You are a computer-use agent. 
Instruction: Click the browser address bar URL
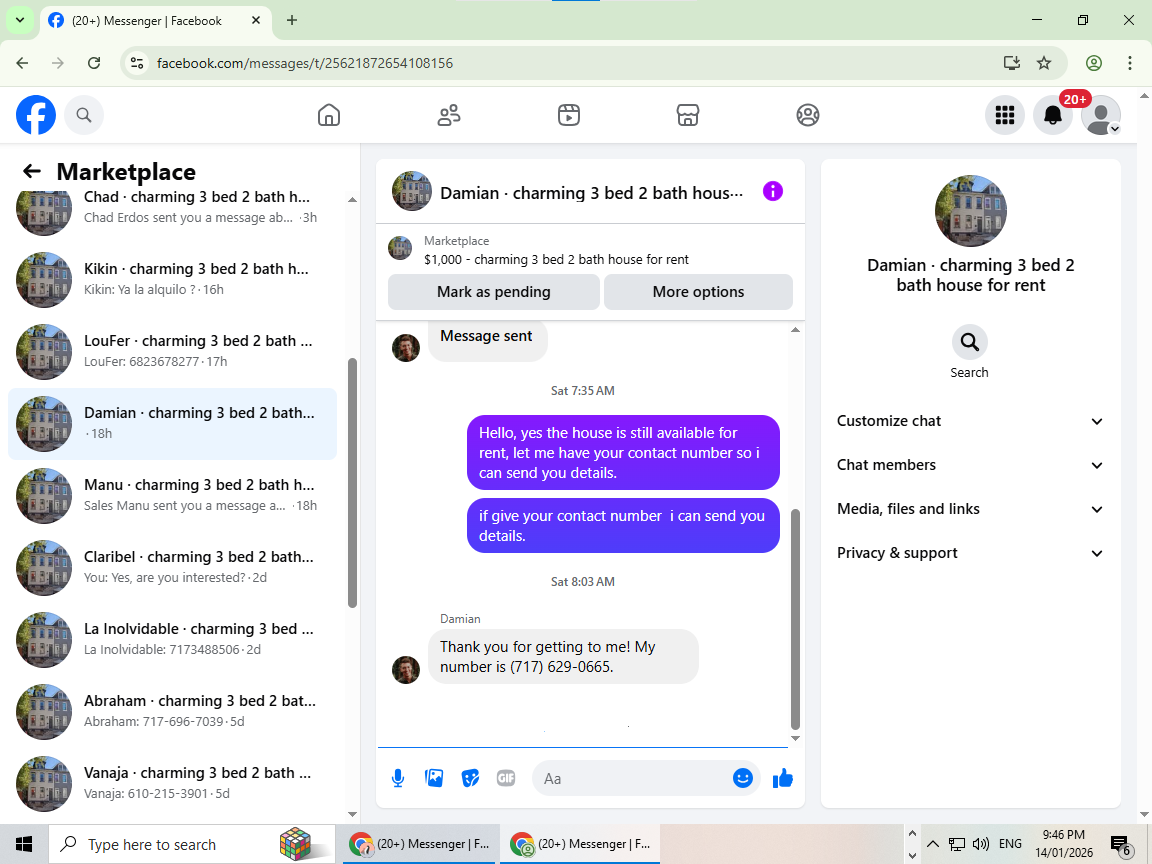pyautogui.click(x=305, y=63)
